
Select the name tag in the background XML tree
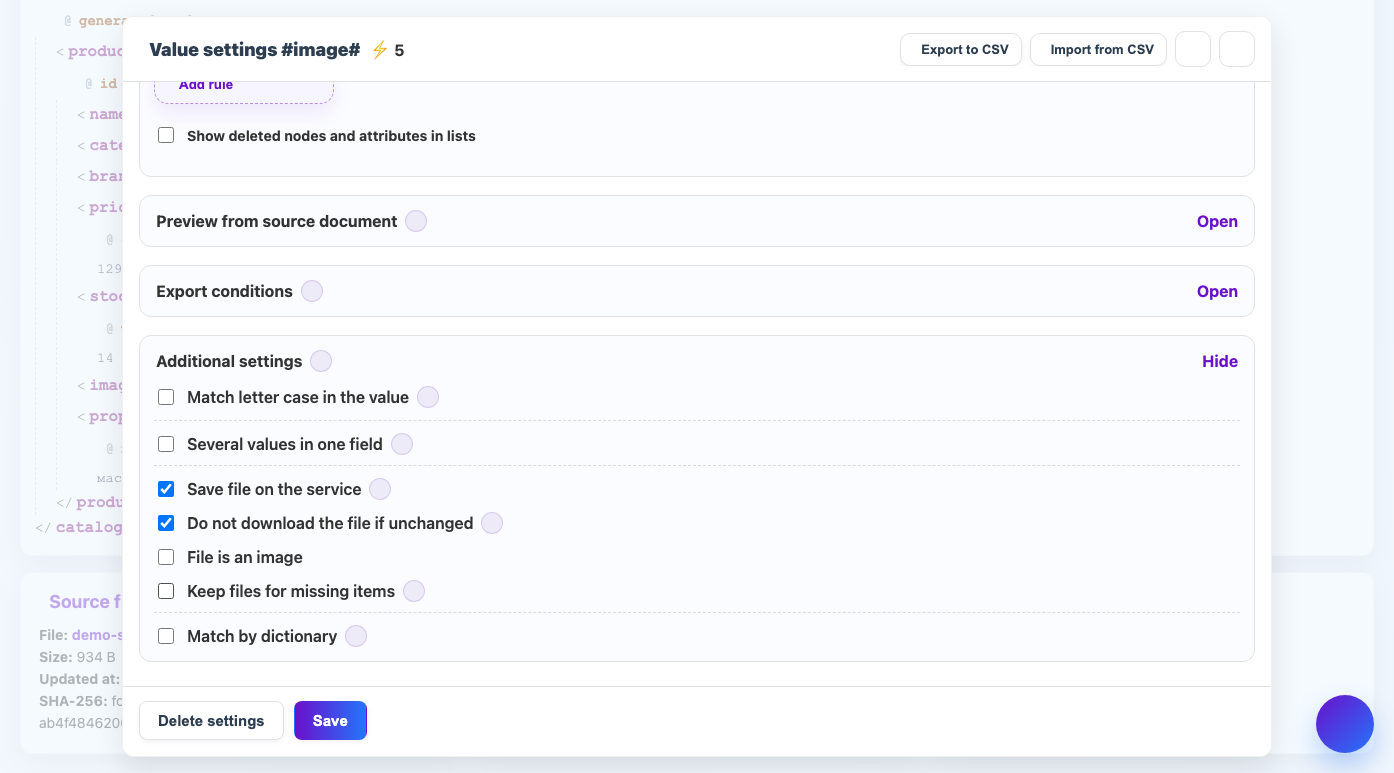[x=106, y=114]
